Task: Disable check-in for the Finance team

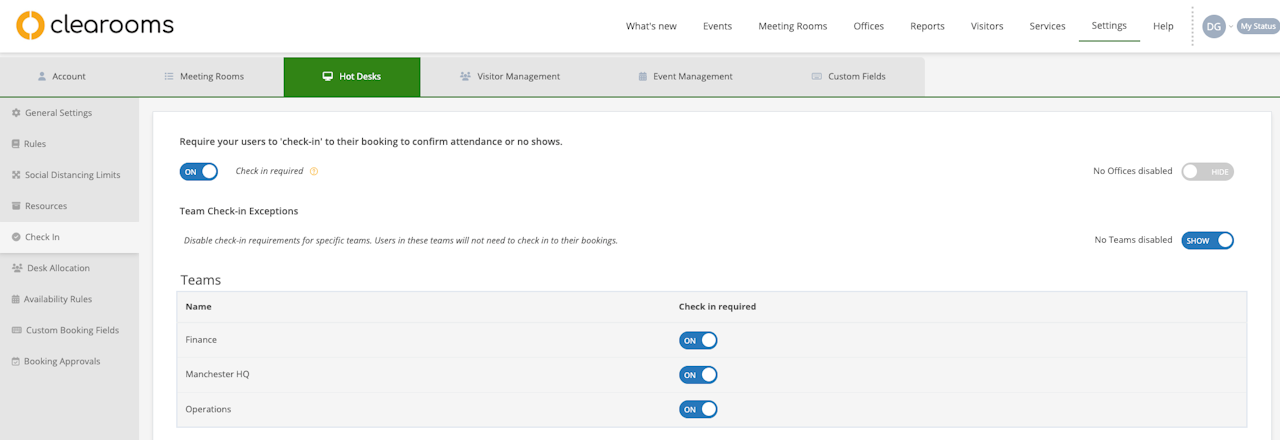Action: click(x=698, y=340)
